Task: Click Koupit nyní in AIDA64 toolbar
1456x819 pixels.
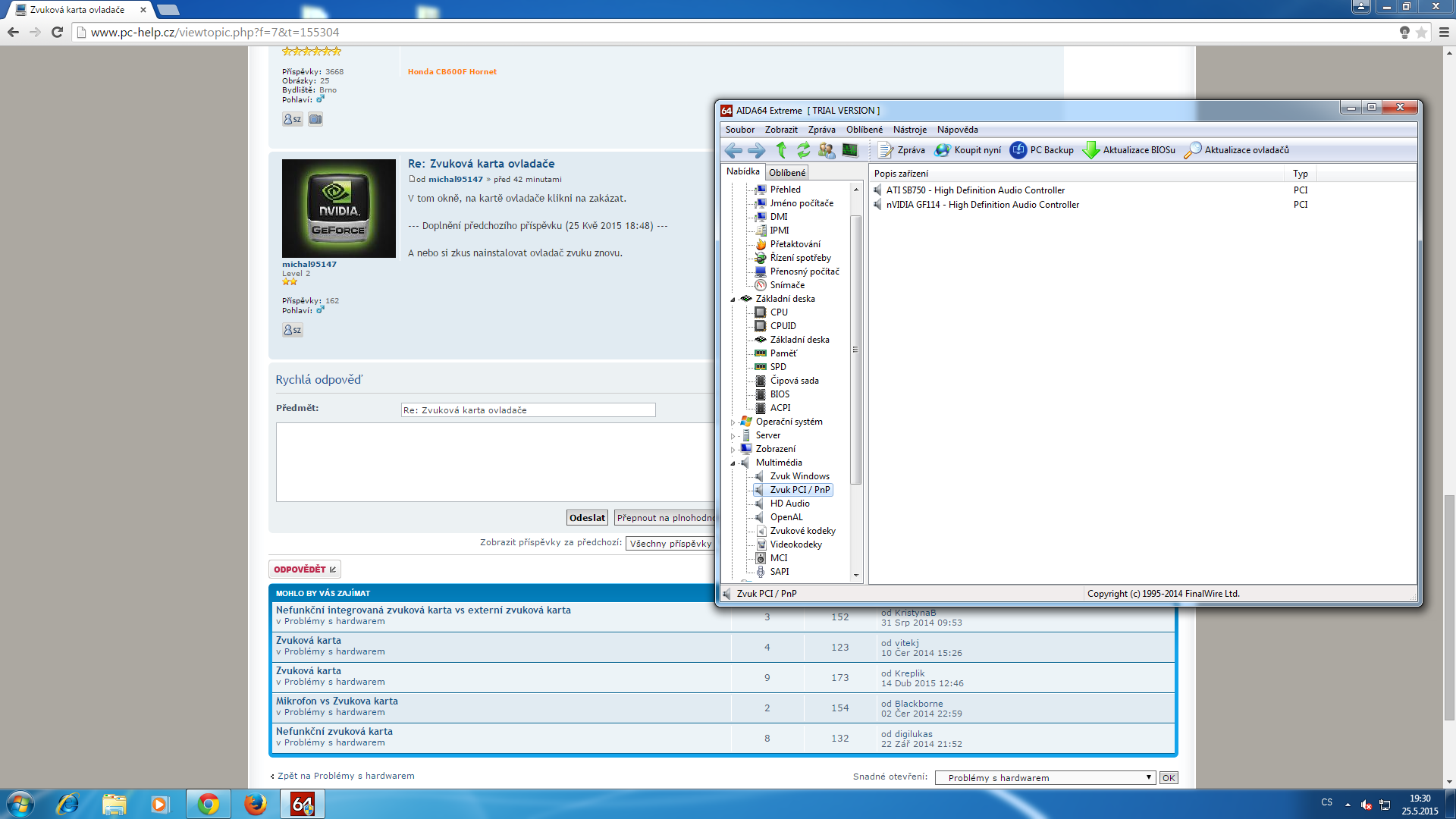Action: (968, 150)
